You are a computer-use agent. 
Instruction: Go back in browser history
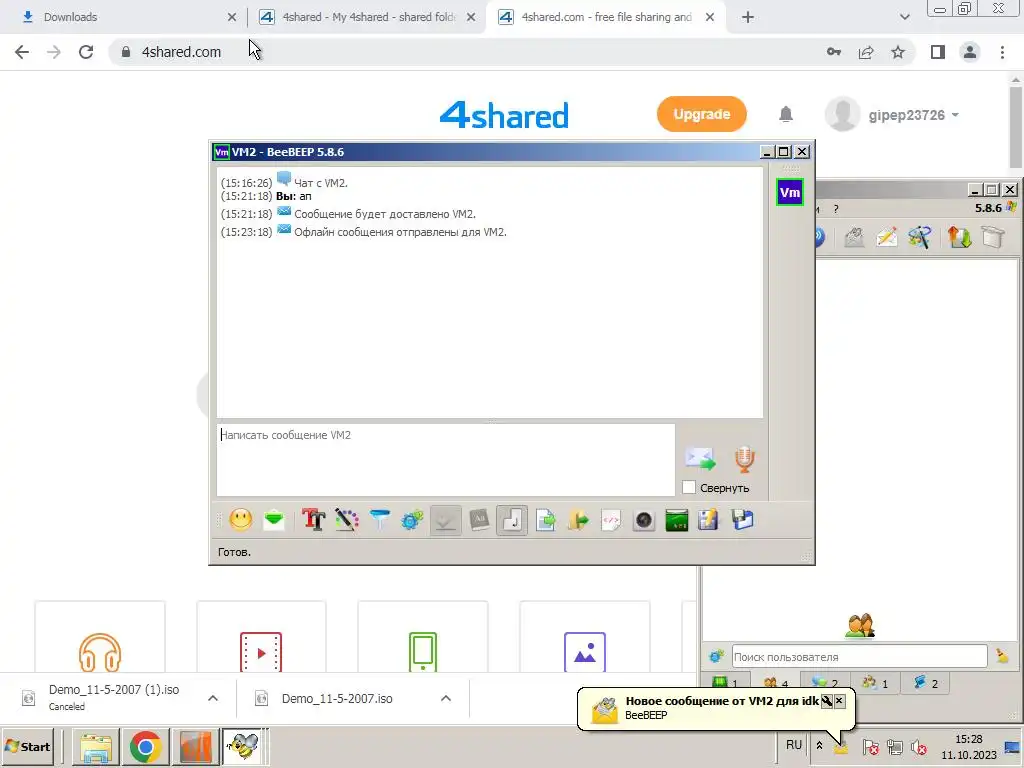pos(22,52)
